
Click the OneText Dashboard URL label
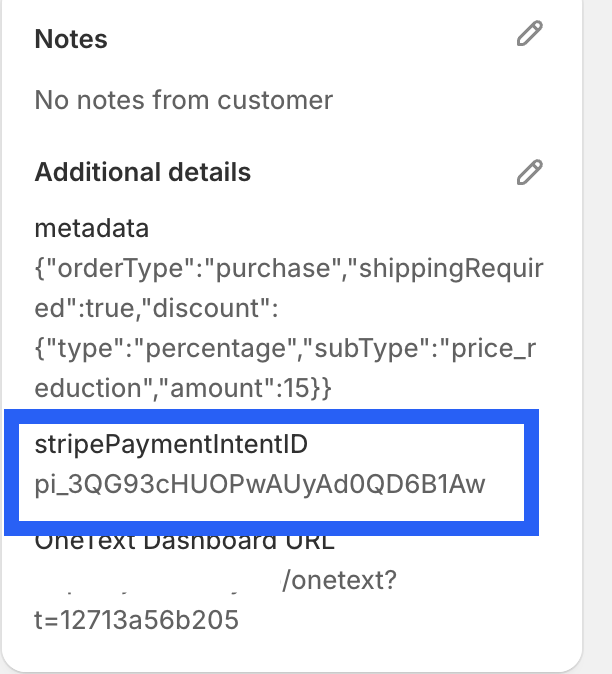(x=185, y=543)
